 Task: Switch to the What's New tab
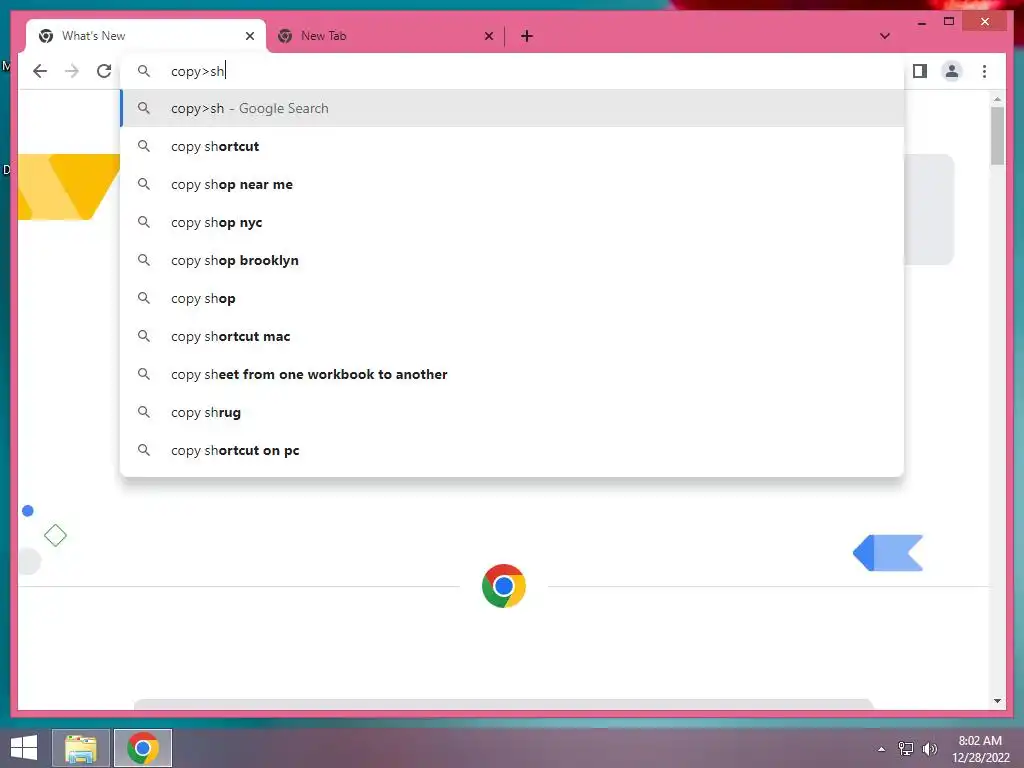click(x=146, y=36)
